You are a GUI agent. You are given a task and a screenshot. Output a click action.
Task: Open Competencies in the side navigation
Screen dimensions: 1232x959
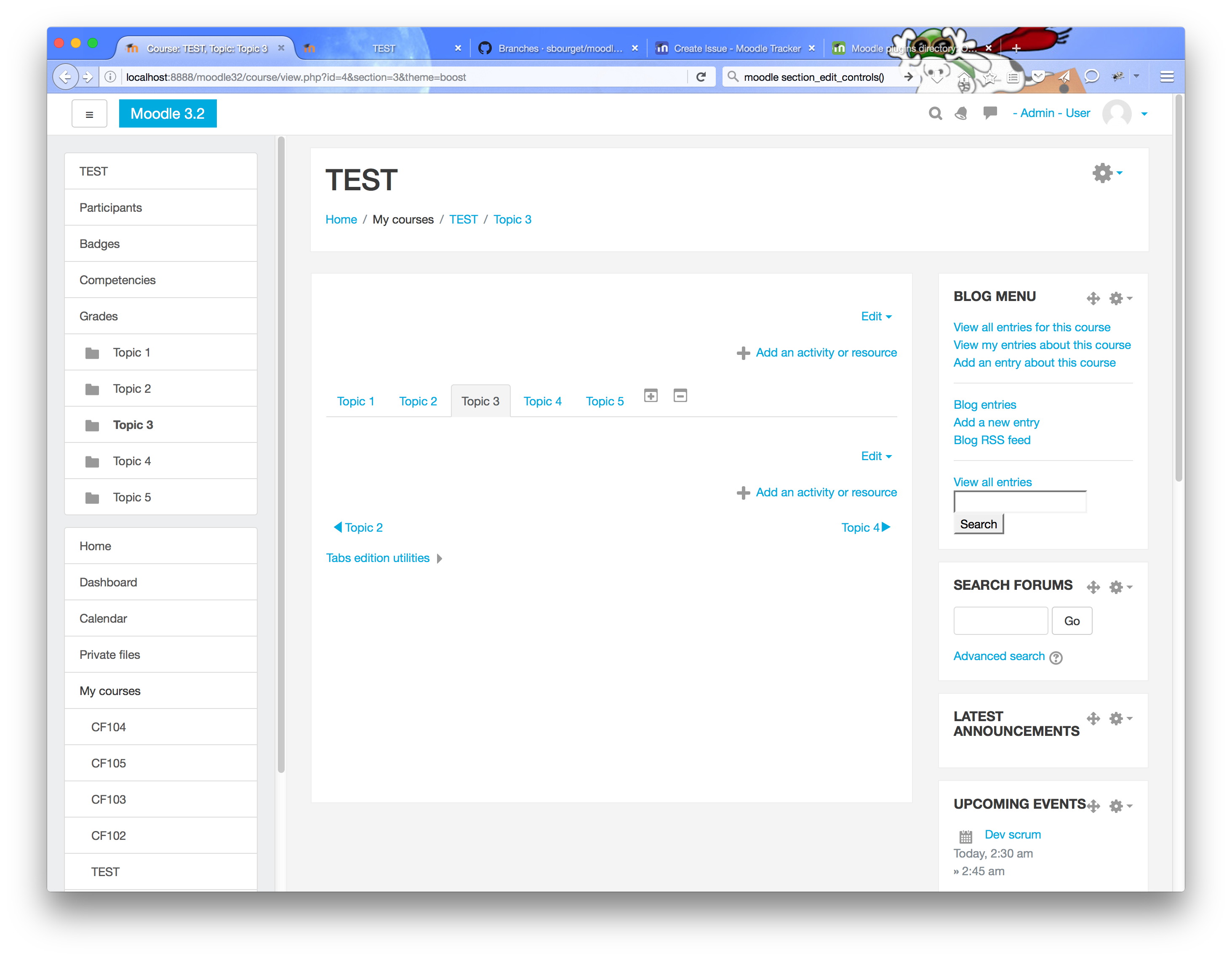pyautogui.click(x=161, y=280)
